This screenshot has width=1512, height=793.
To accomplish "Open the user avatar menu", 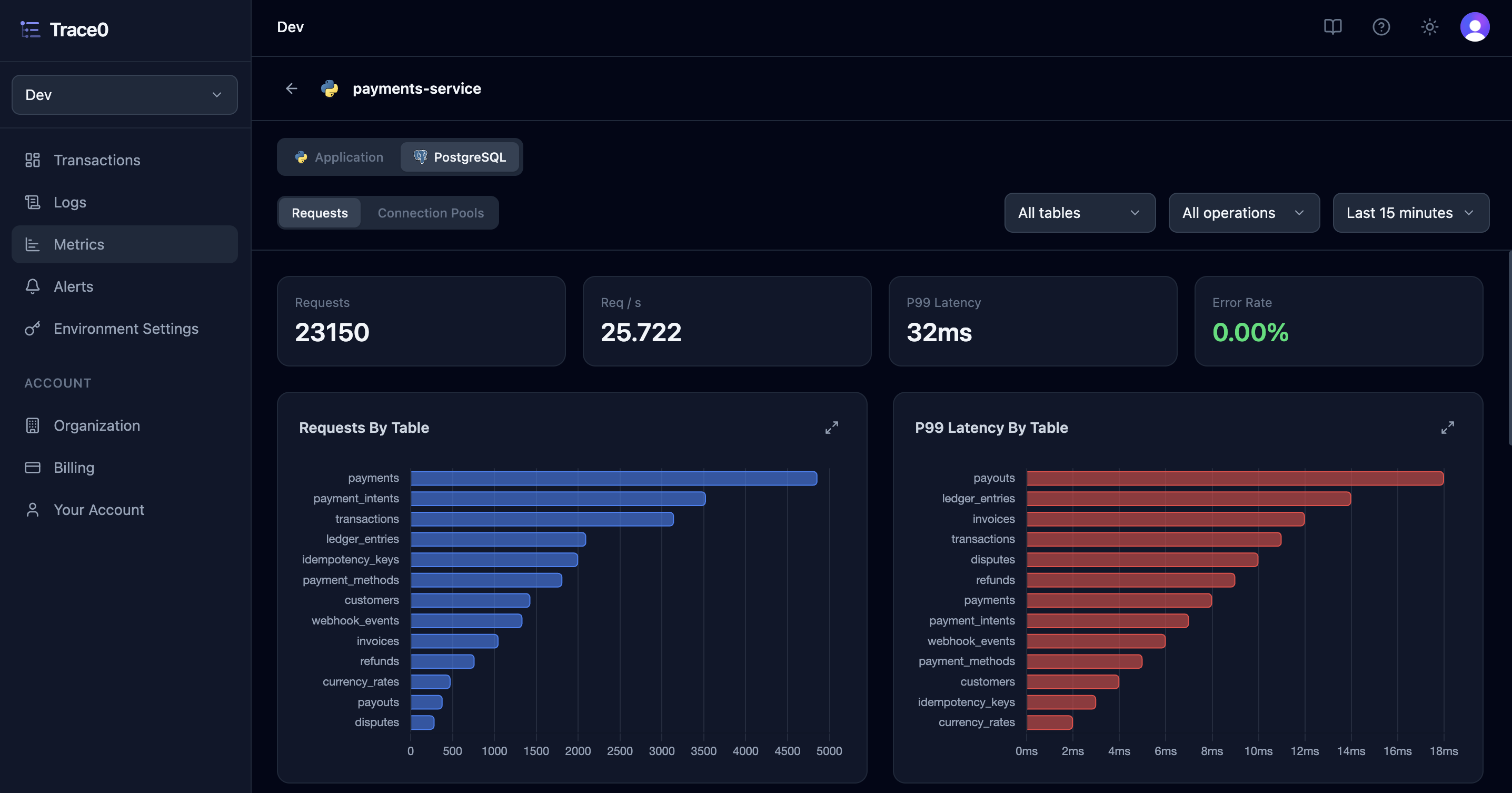I will 1475,27.
